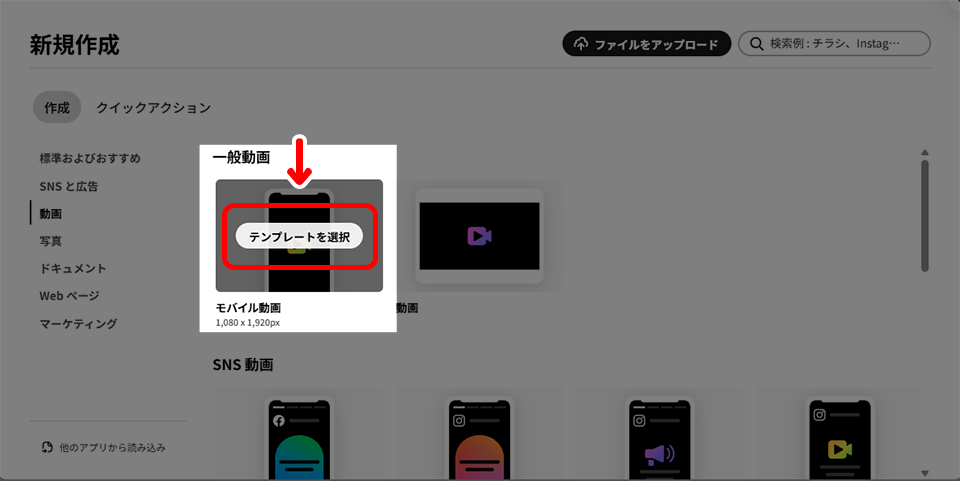Select the landscape video thumbnail

(x=479, y=236)
